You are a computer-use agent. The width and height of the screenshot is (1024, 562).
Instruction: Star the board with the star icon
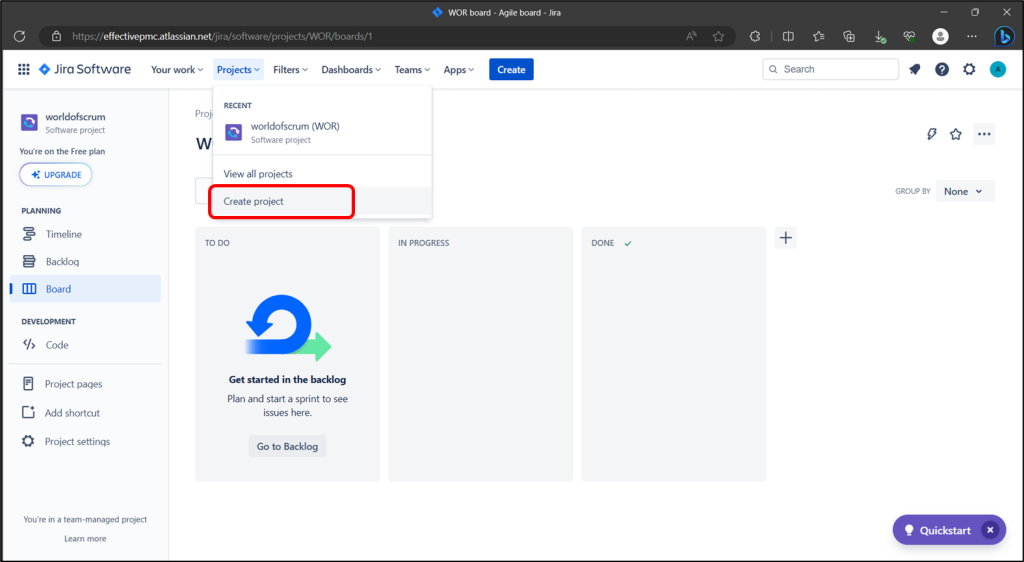coord(956,134)
